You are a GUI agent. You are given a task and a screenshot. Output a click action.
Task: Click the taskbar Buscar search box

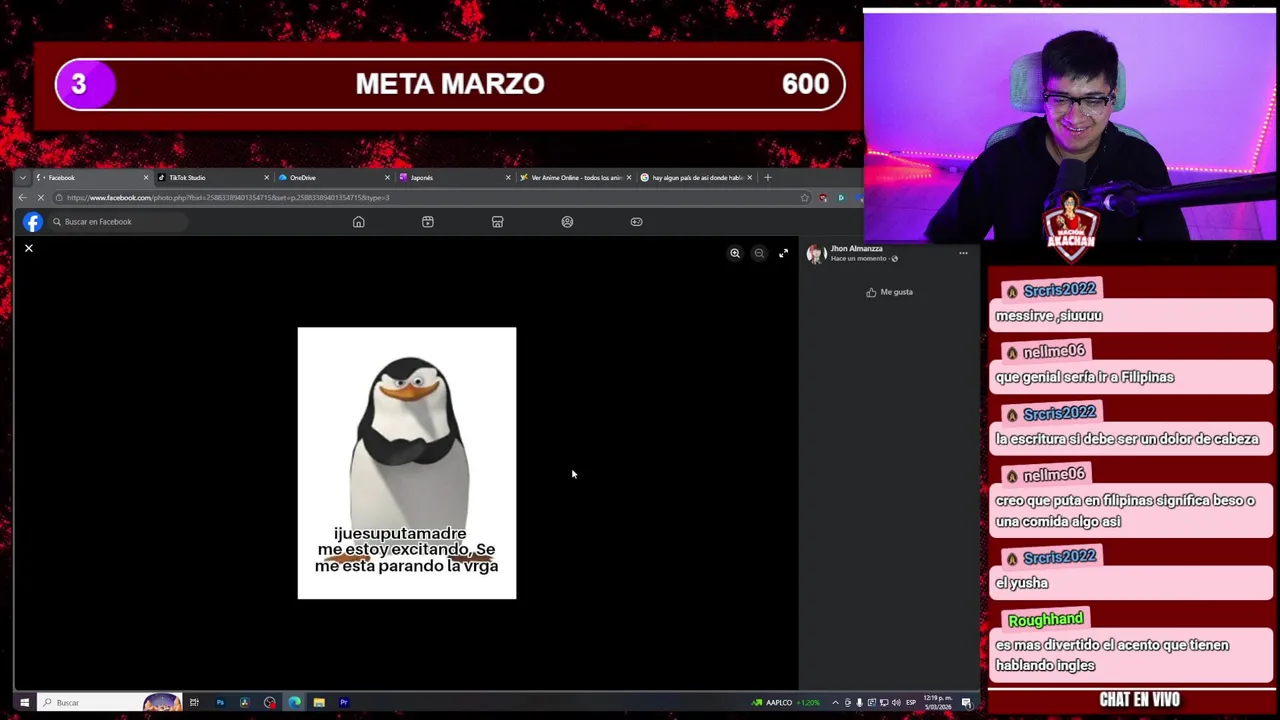(x=110, y=703)
